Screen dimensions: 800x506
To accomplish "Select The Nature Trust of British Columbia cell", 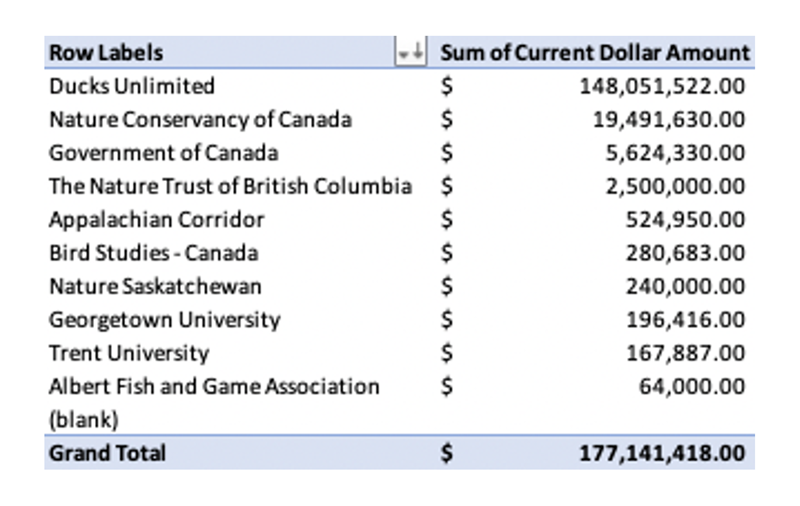I will pos(230,186).
